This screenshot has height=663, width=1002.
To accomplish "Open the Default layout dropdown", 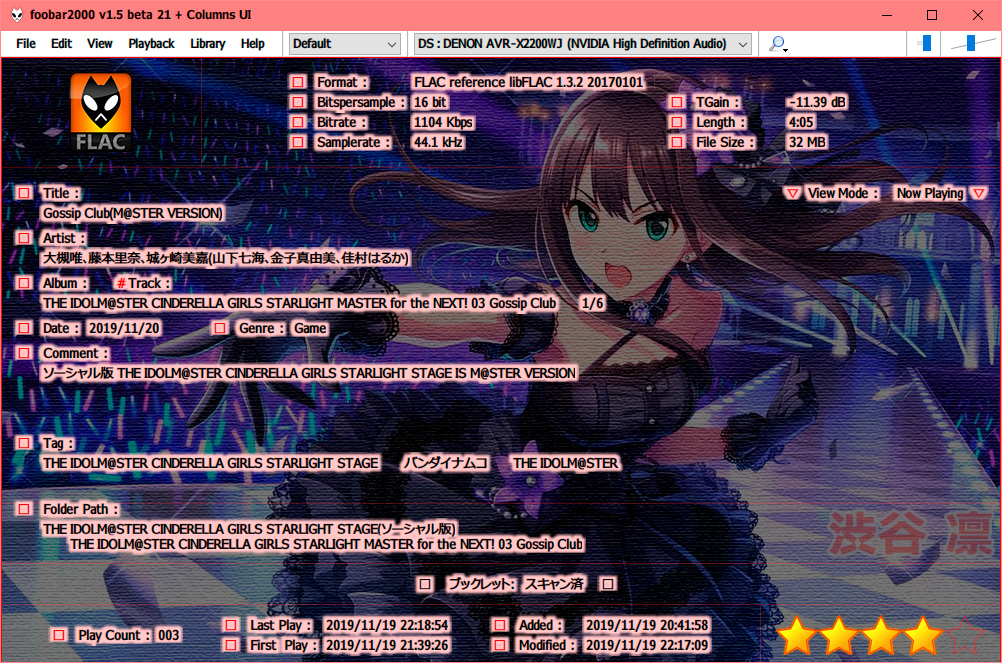I will click(x=344, y=43).
